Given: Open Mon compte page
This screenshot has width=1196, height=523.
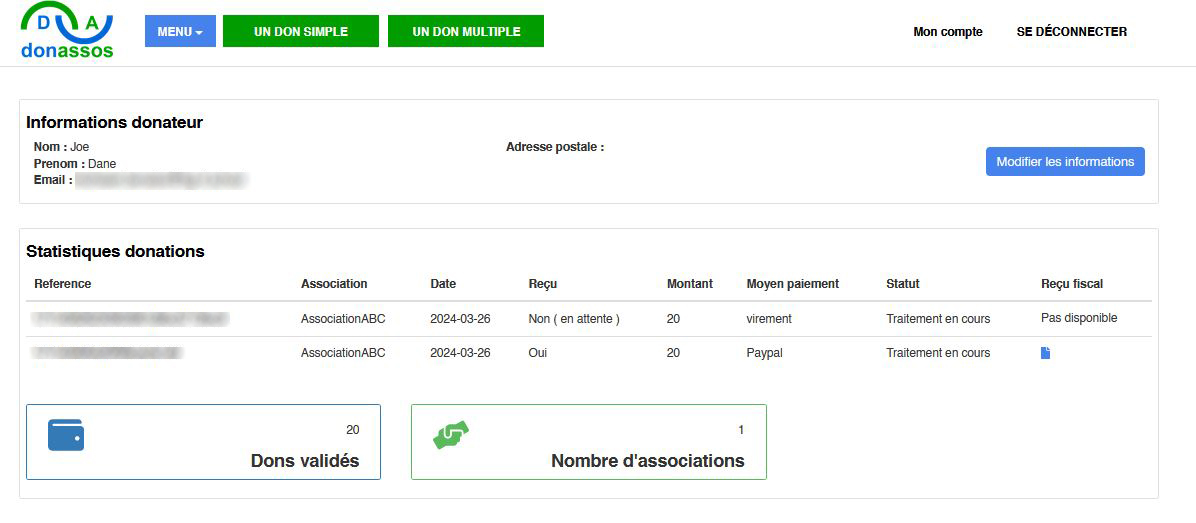Looking at the screenshot, I should click(x=947, y=32).
